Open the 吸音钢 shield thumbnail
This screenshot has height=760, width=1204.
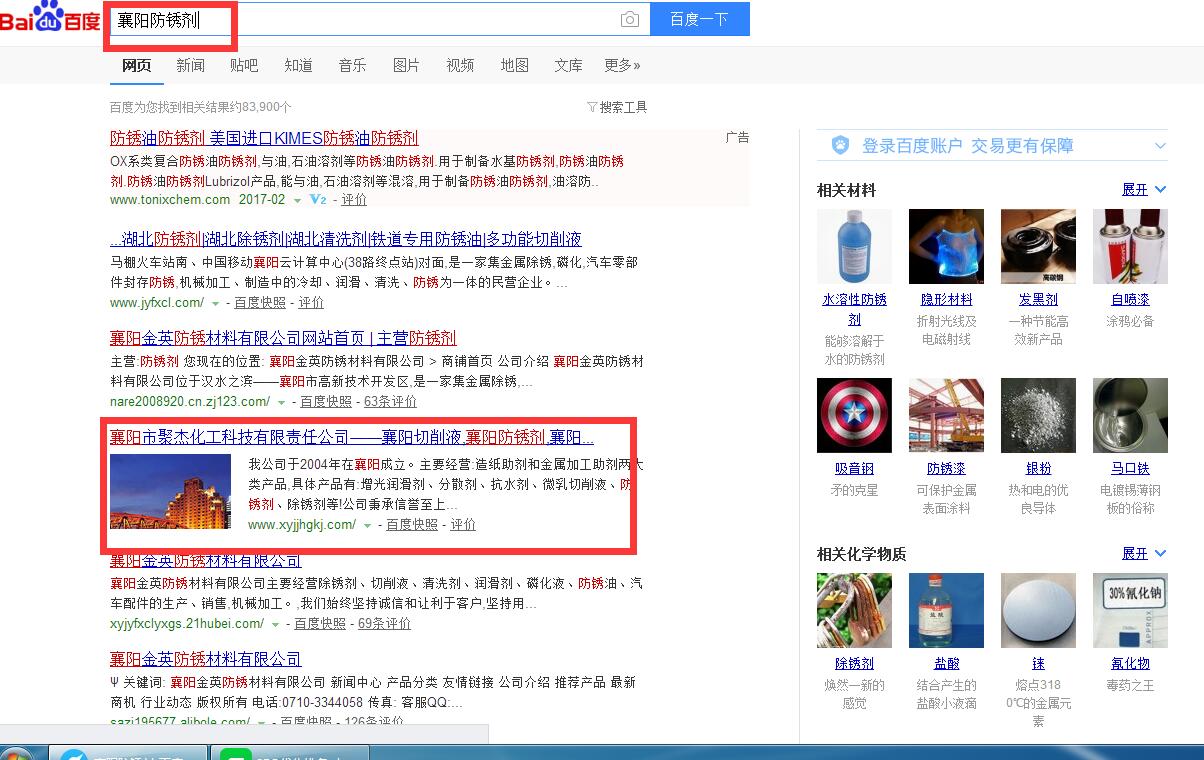click(x=854, y=416)
